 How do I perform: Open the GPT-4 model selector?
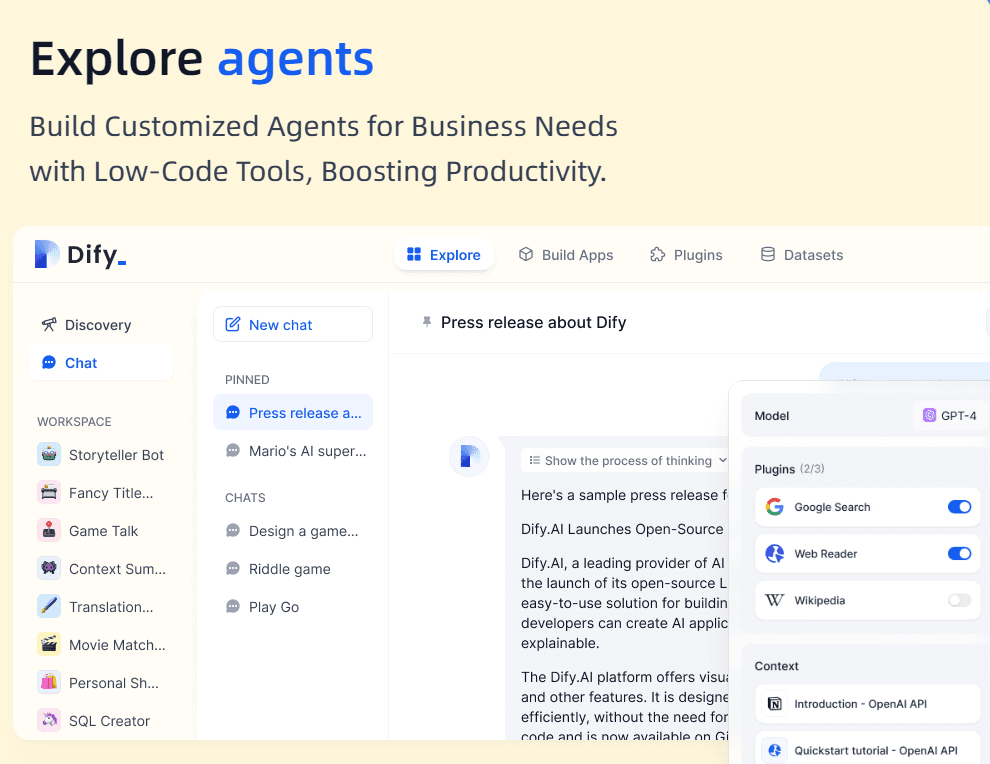950,415
